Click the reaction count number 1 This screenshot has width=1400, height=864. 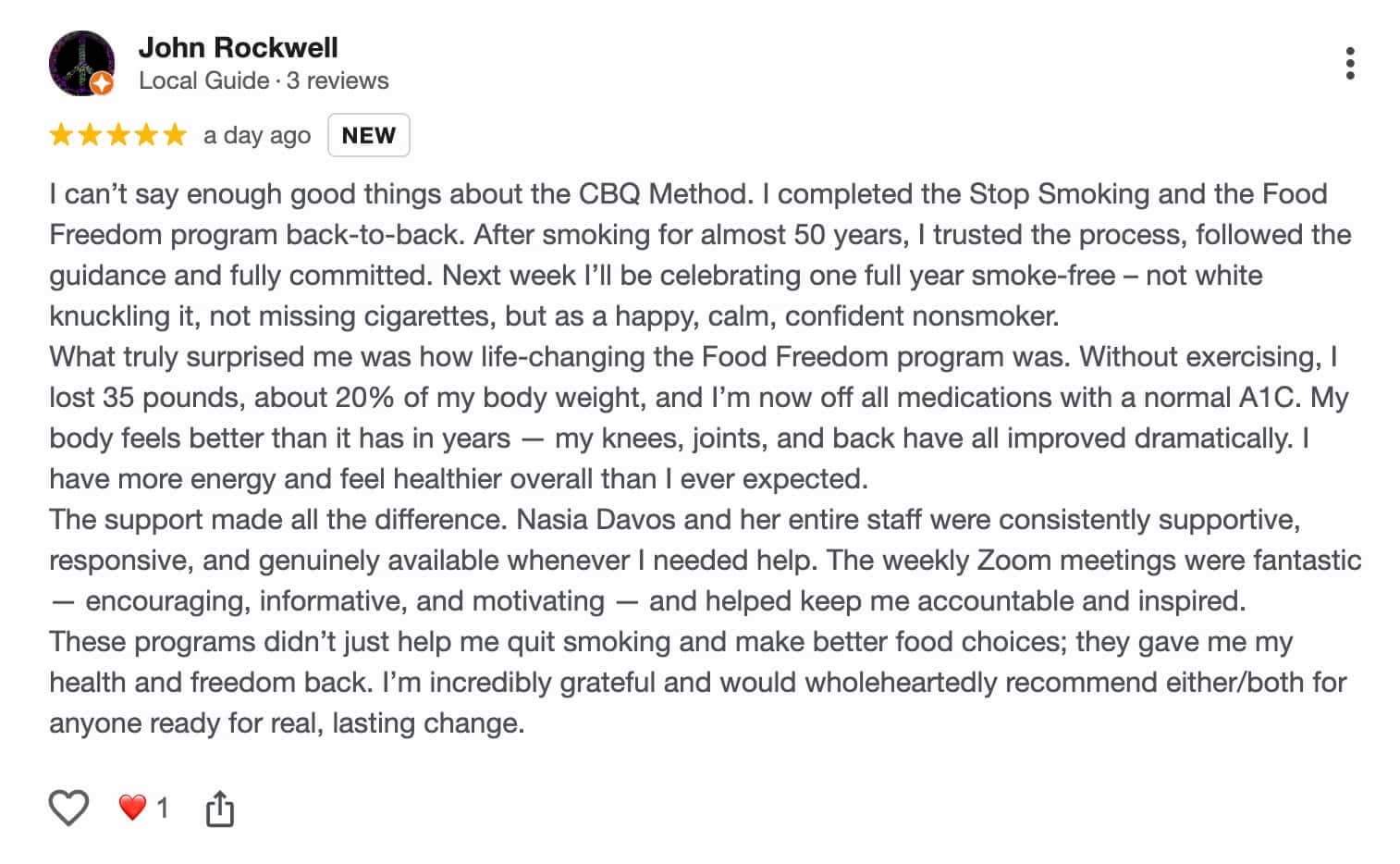click(163, 808)
